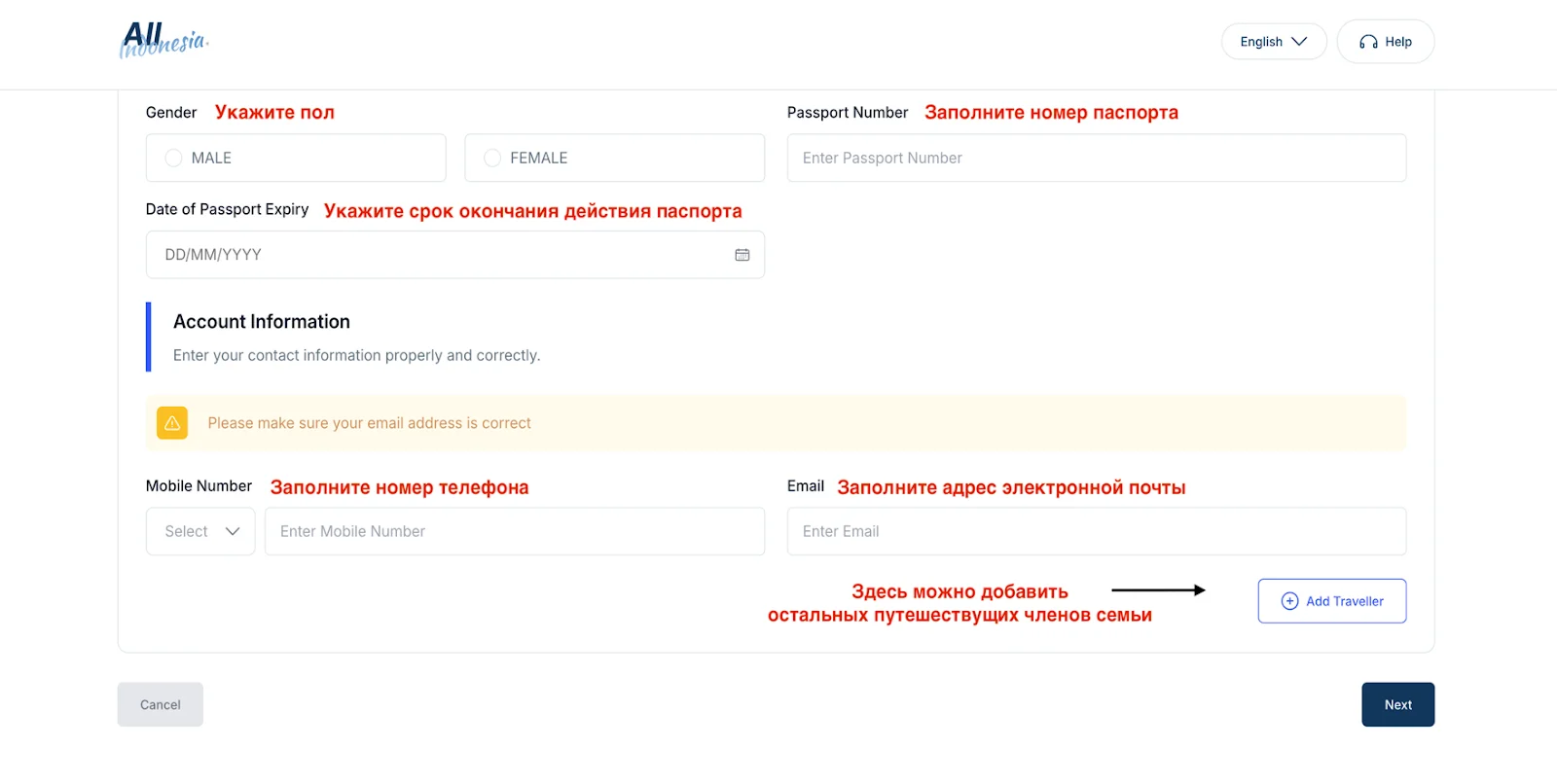Click the Enter Email field
The image size is (1557, 784).
point(1096,531)
